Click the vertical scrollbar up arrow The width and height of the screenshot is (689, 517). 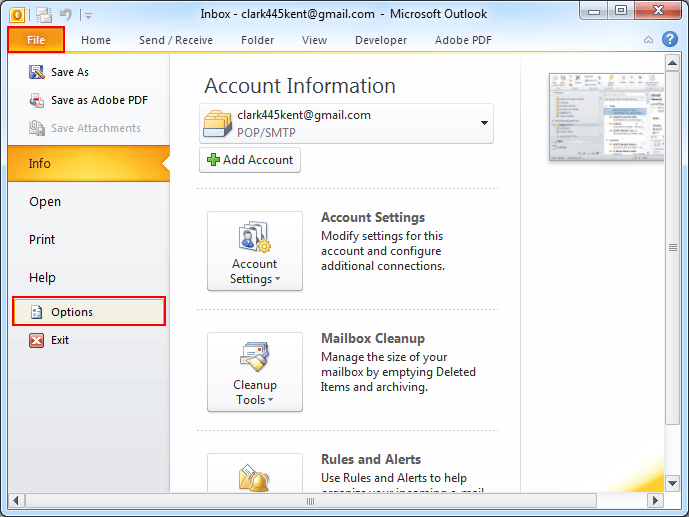pos(672,63)
